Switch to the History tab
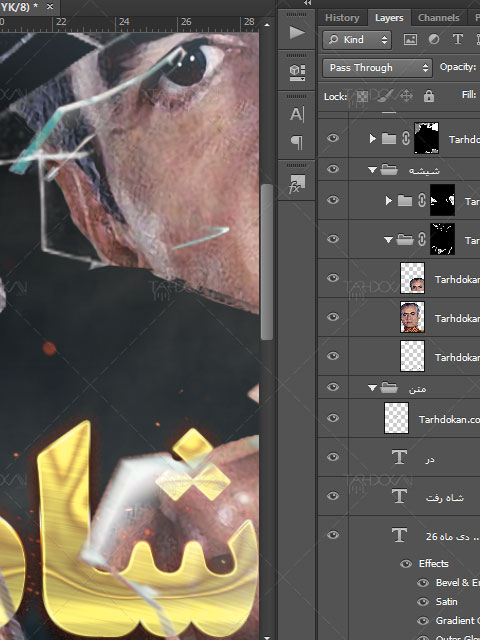Screen dimensions: 480x640 point(342,18)
